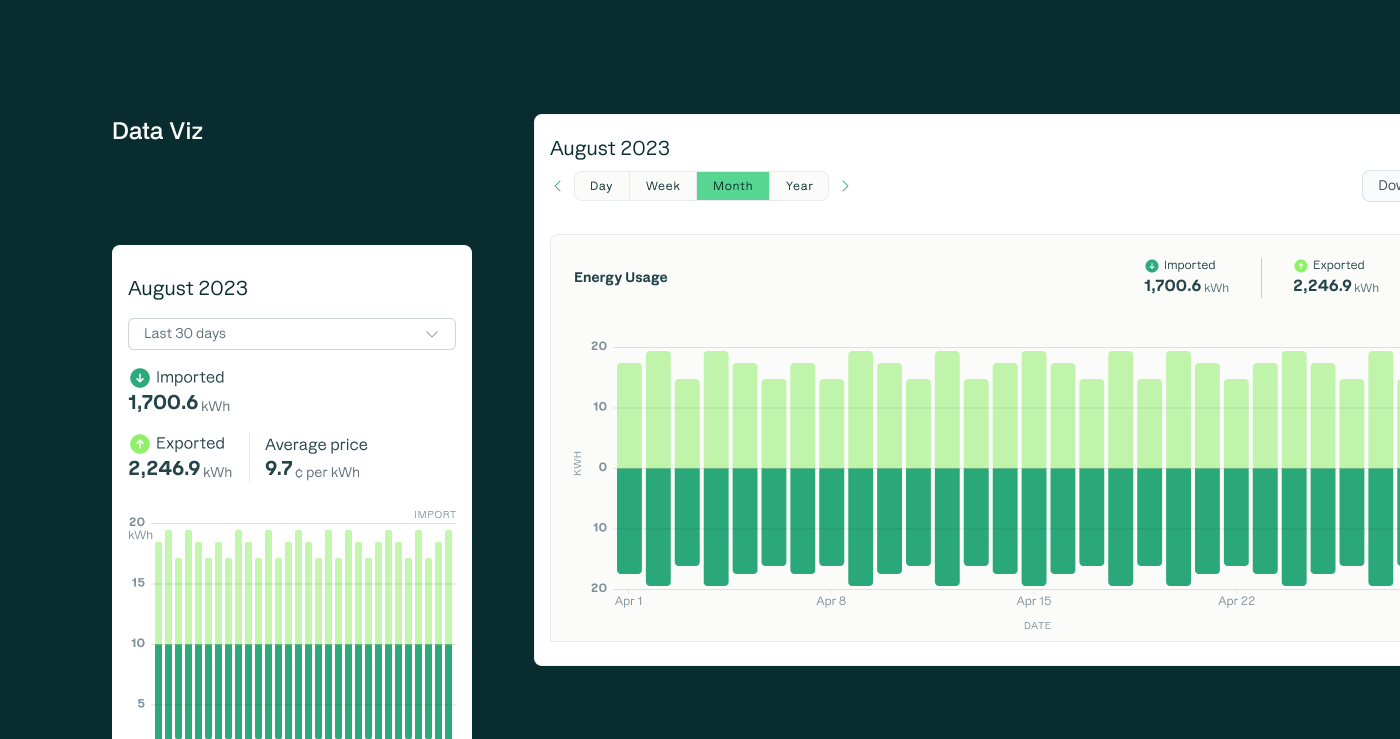Click the chevron arrow inside the date range selector
Screen dimensions: 1400x739
(431, 334)
